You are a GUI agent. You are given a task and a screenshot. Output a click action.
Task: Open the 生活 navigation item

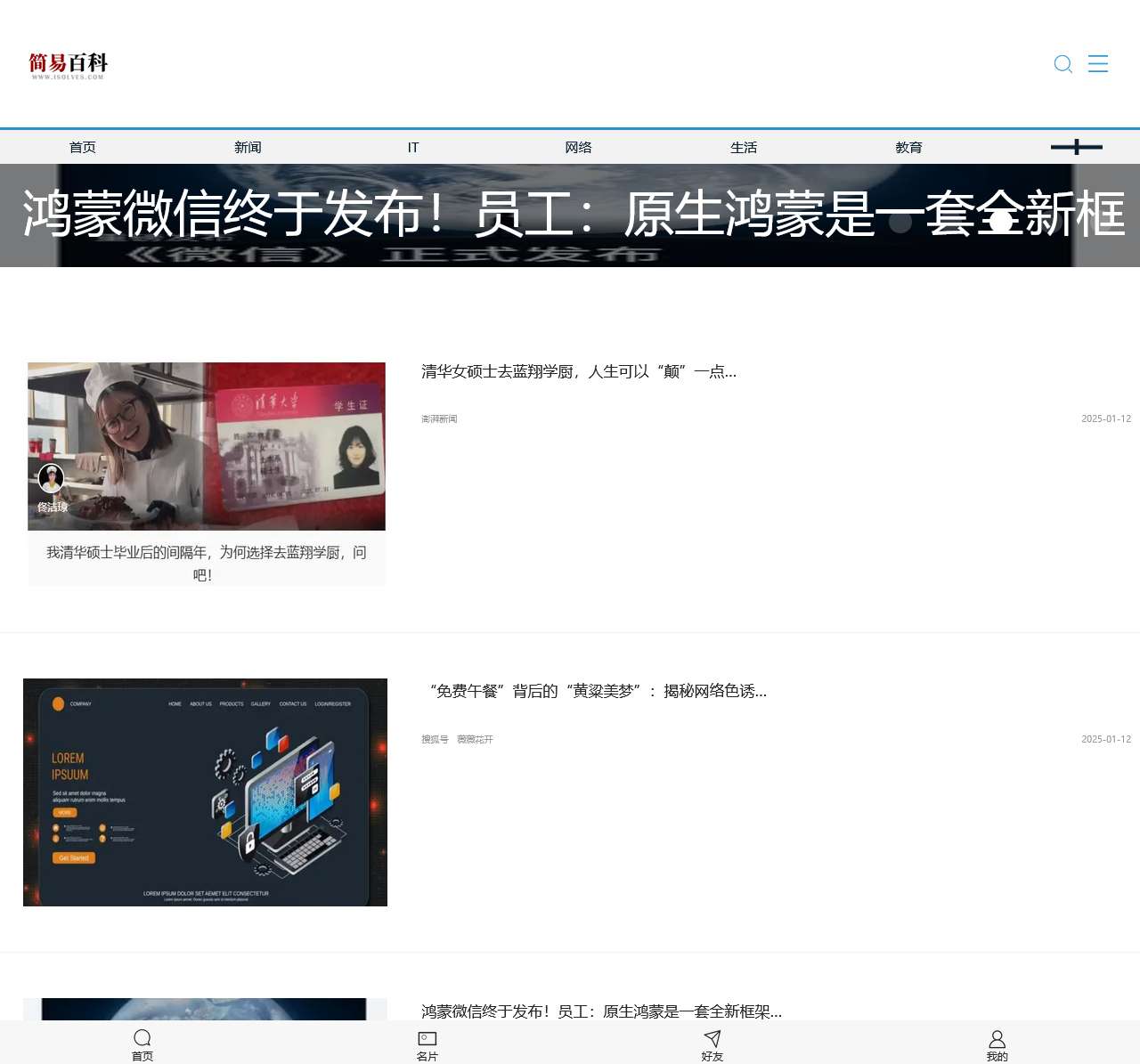point(744,147)
